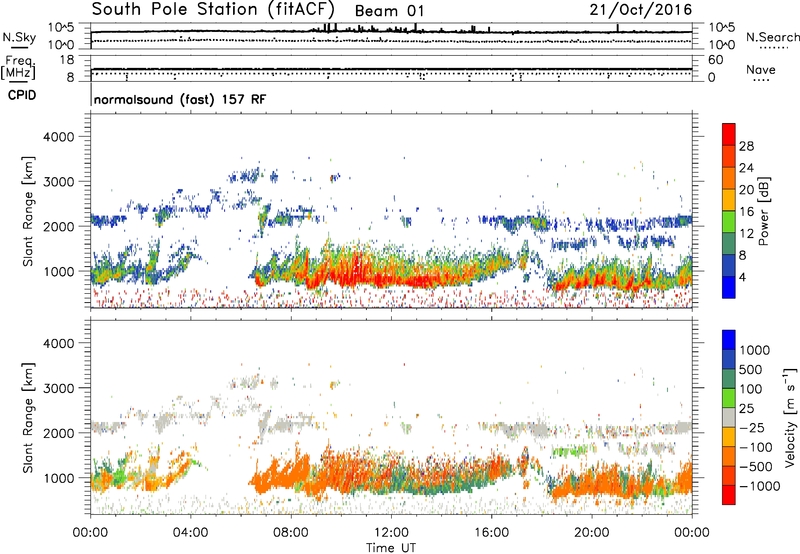Click the 'CPID' label
Viewport: 800px width, 554px height.
22,95
